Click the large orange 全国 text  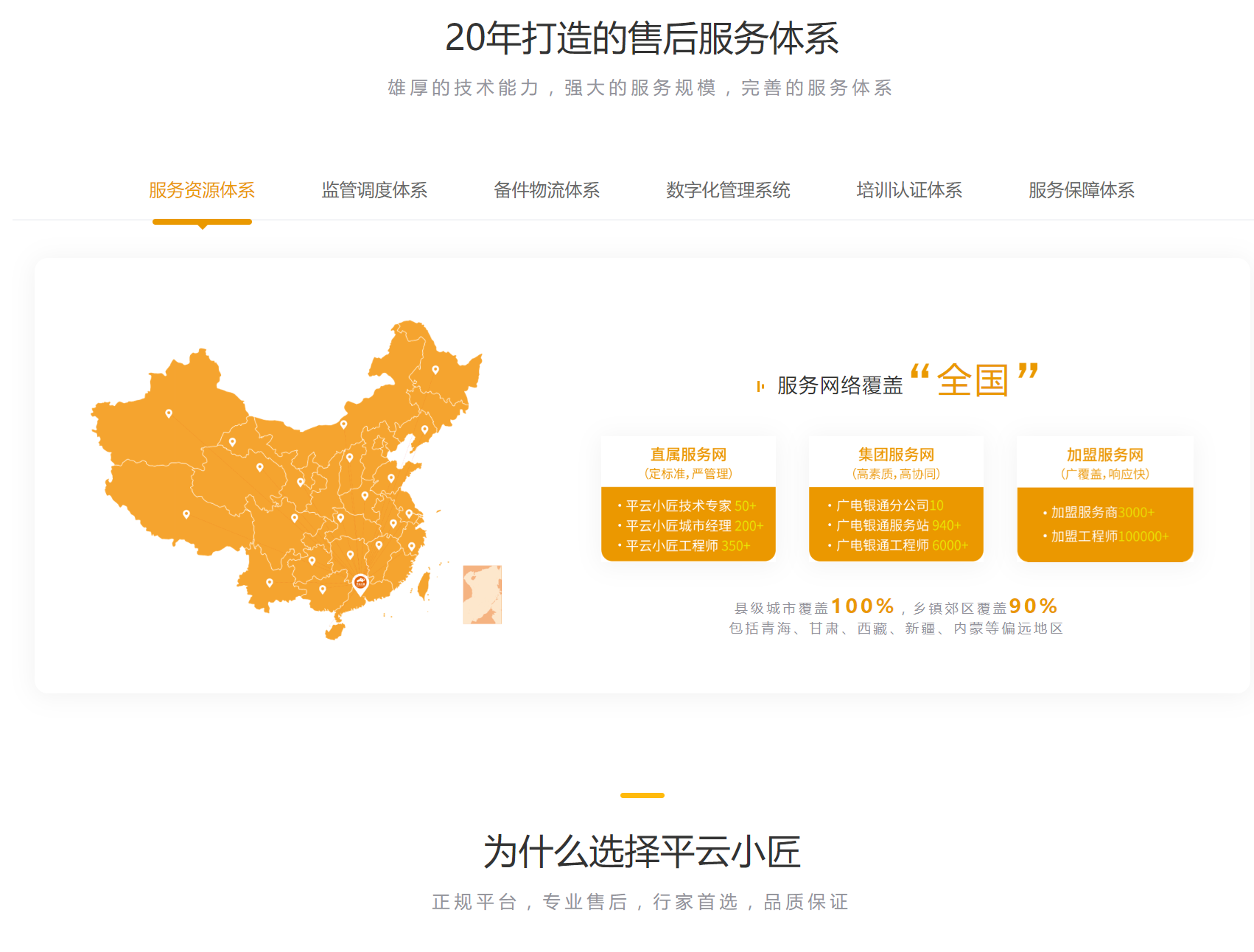[973, 381]
